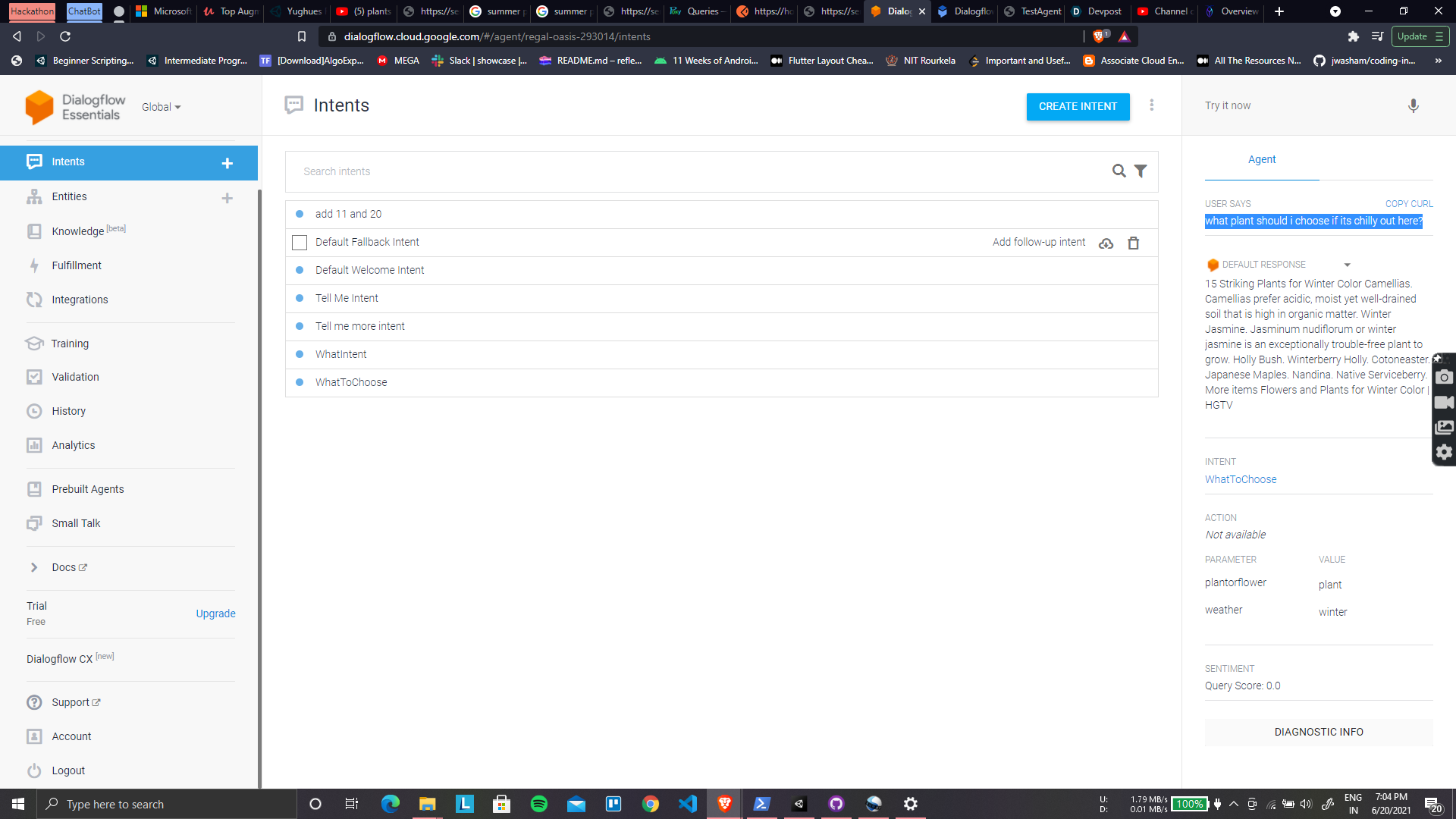Select the WhatToChoose intent bullet
This screenshot has width=1456, height=819.
click(x=300, y=382)
